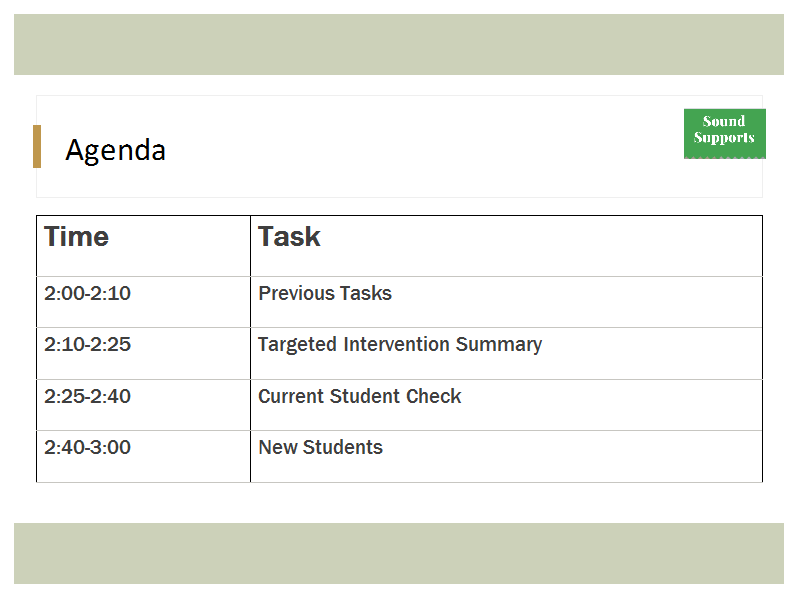
Task: Click the top sage green banner
Action: [399, 44]
